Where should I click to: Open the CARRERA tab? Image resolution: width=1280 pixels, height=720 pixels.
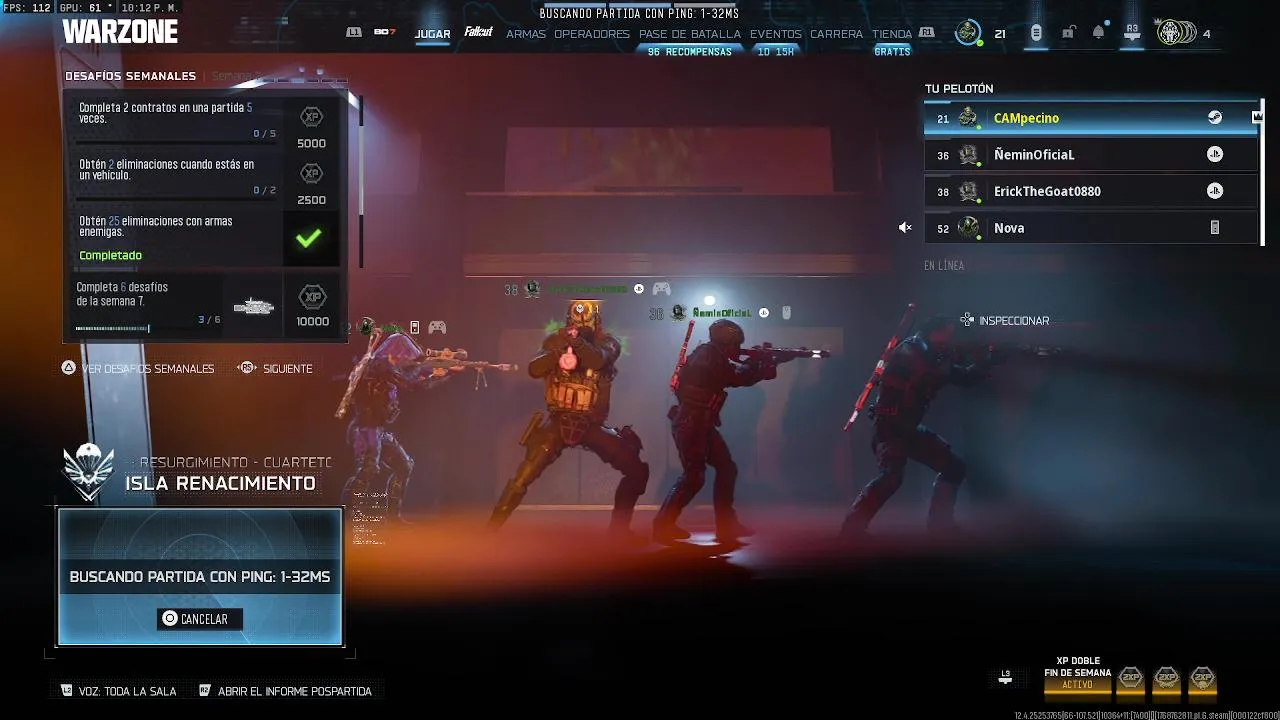point(836,34)
